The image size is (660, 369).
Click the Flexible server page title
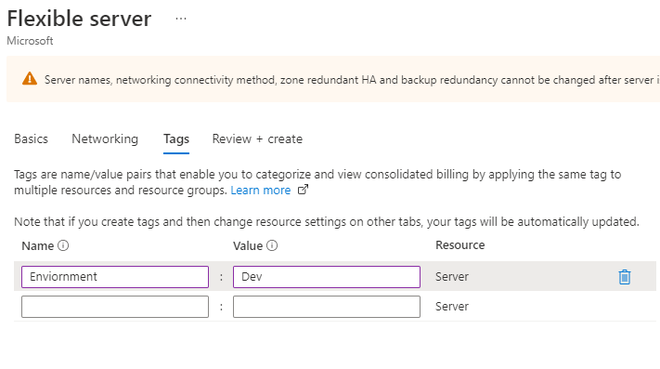pos(79,19)
